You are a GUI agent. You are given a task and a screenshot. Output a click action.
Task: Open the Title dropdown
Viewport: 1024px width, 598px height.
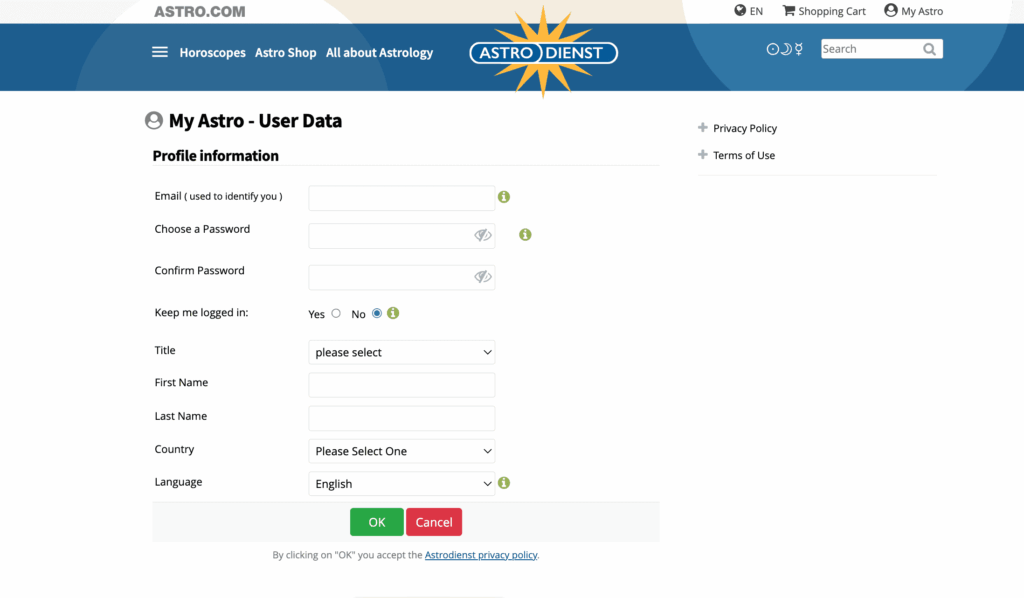(x=402, y=352)
